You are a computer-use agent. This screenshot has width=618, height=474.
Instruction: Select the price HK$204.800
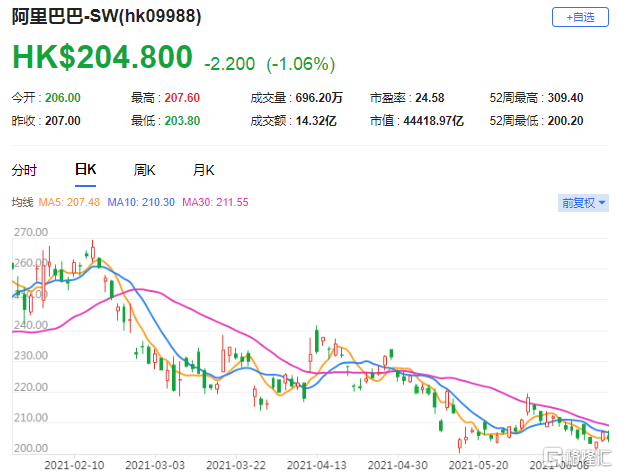(x=102, y=57)
